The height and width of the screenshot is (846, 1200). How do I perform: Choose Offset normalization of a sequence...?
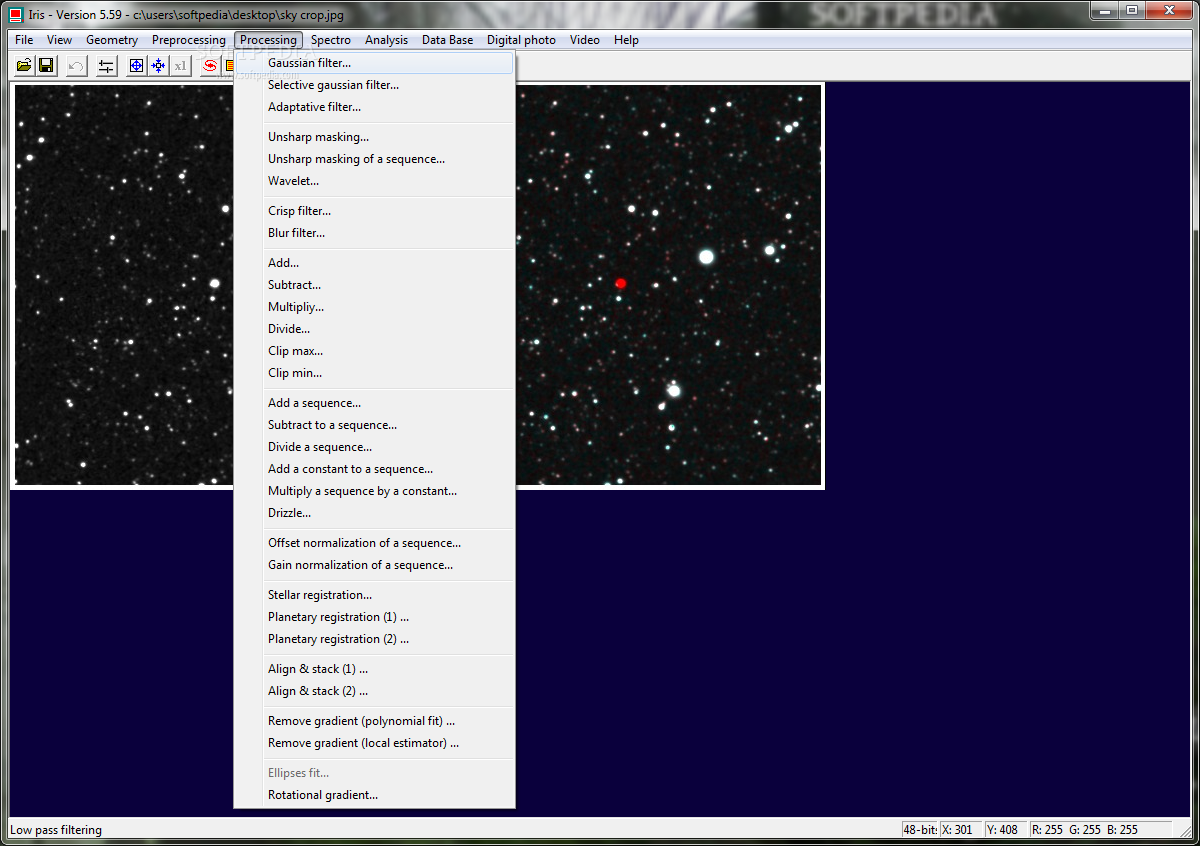[x=375, y=543]
